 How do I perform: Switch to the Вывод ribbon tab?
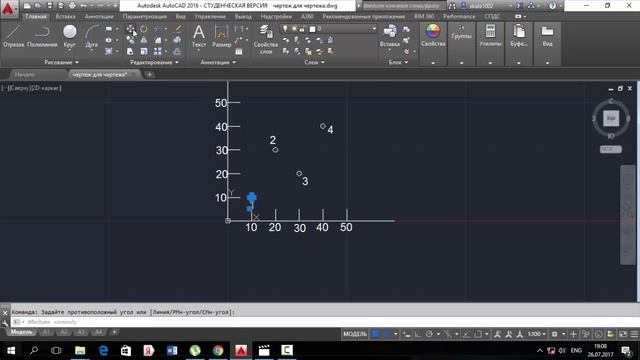coord(243,17)
